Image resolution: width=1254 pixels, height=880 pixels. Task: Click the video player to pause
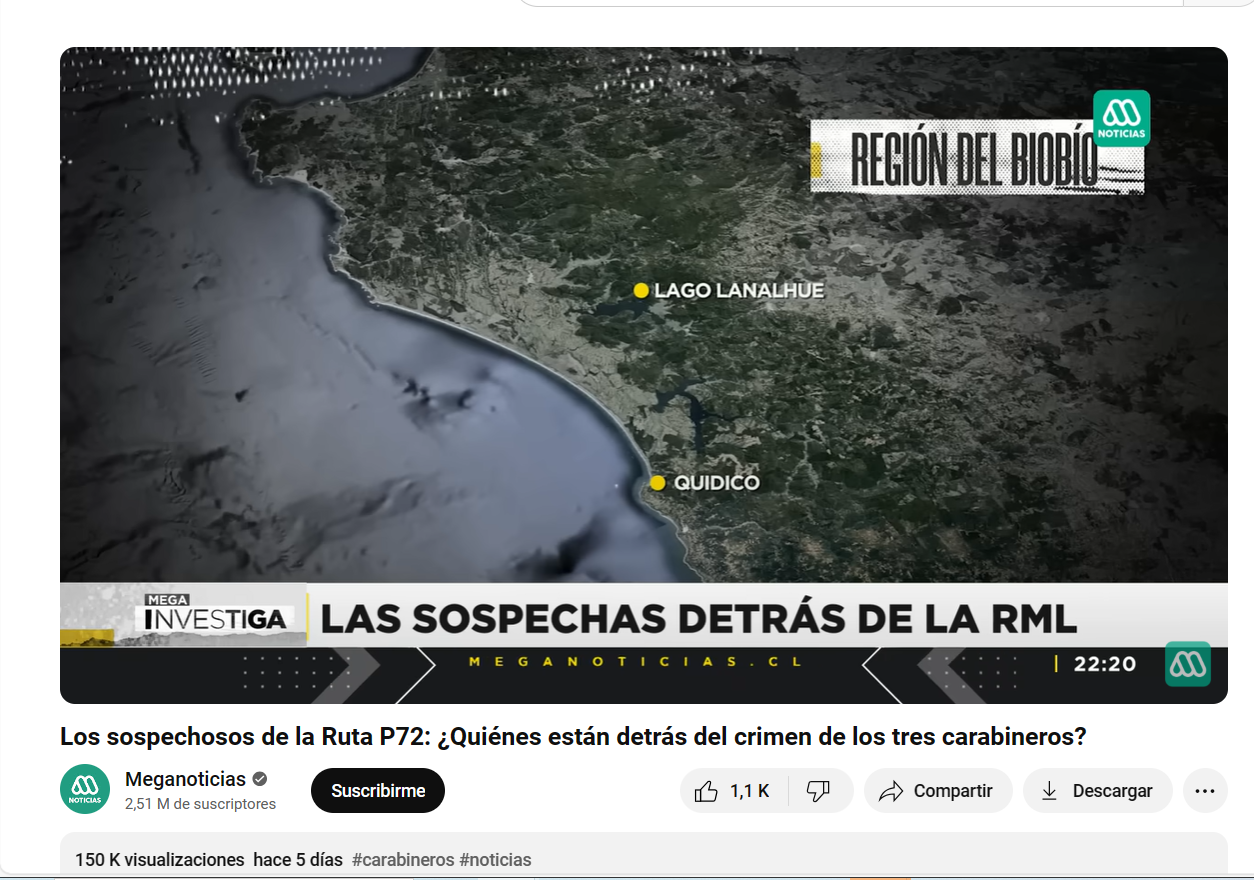[644, 375]
